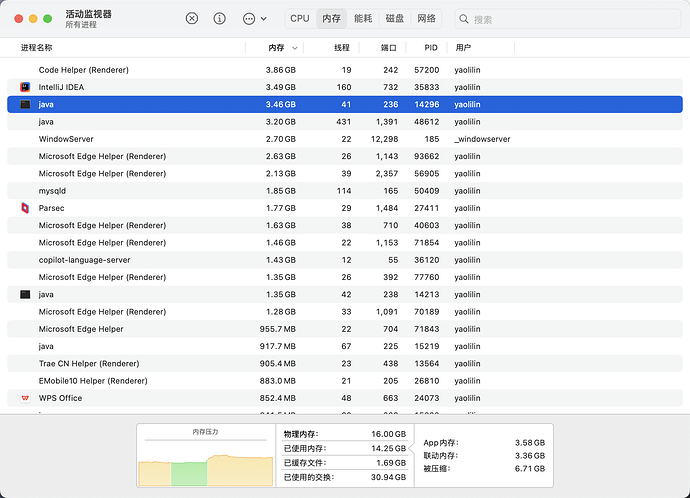The image size is (690, 498).
Task: Sort by the PID column header
Action: (431, 48)
